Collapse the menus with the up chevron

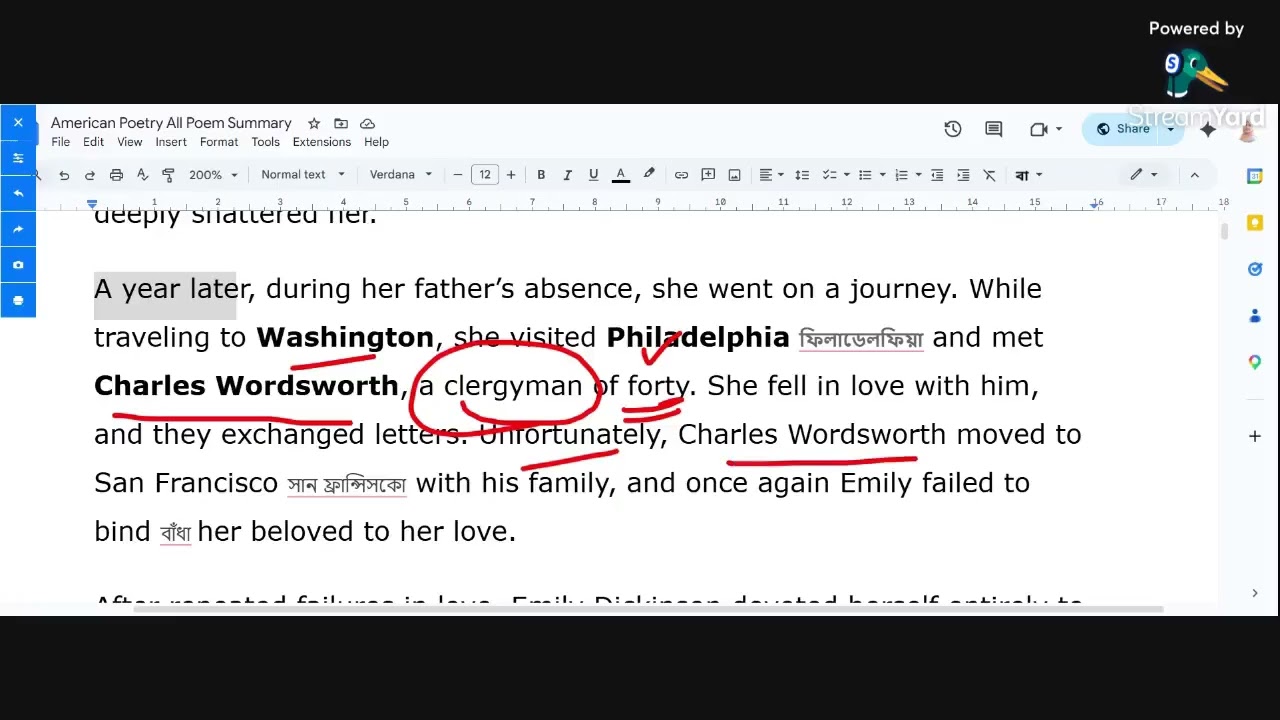pos(1194,175)
